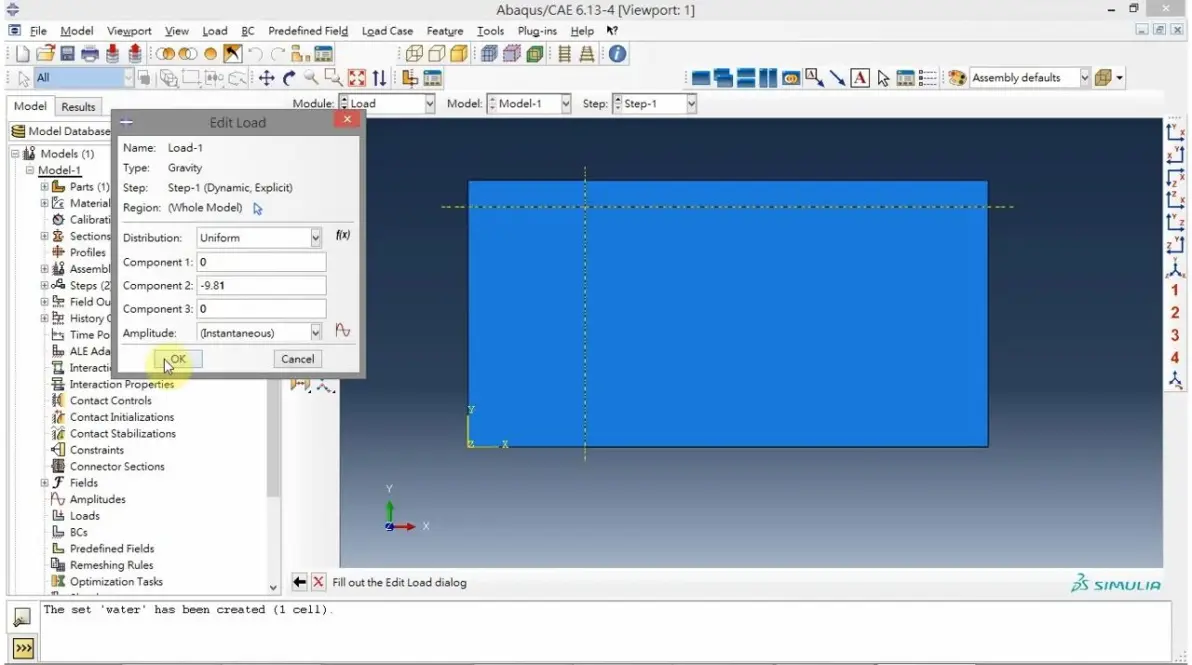Select Predefined Fields in model tree
The height and width of the screenshot is (665, 1192).
pos(112,549)
